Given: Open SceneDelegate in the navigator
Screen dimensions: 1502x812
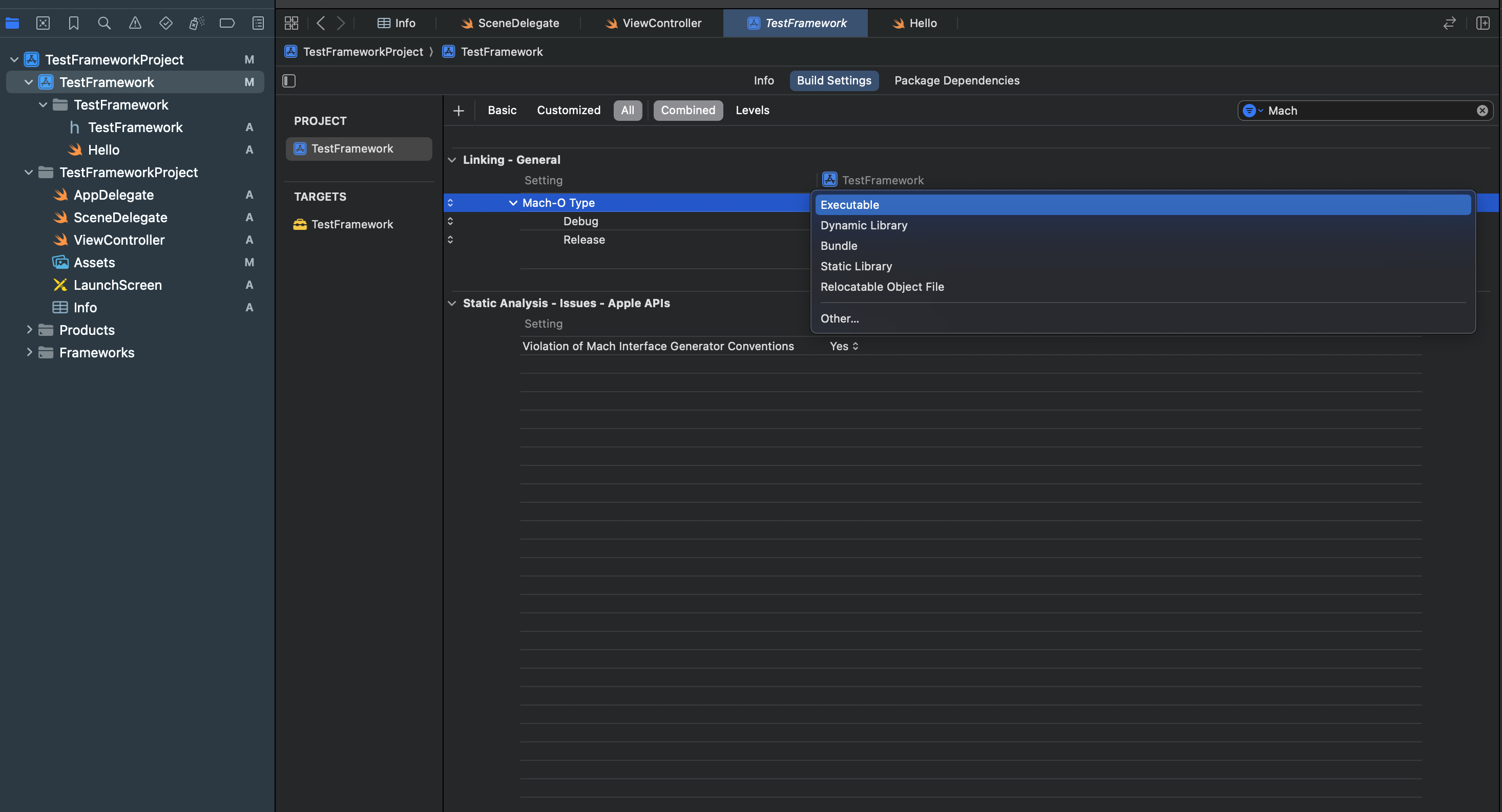Looking at the screenshot, I should point(121,218).
